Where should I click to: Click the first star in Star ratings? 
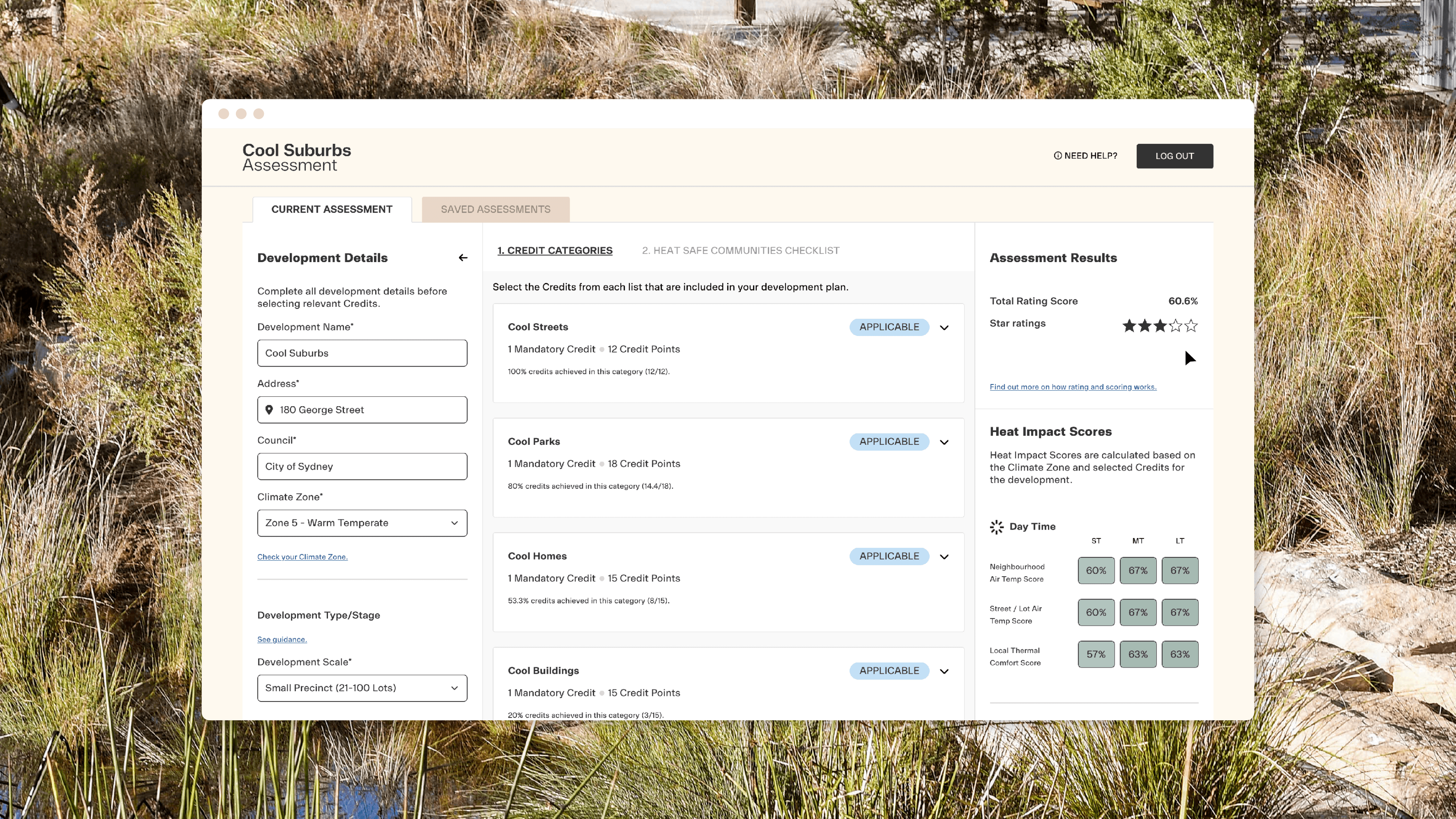click(x=1129, y=326)
